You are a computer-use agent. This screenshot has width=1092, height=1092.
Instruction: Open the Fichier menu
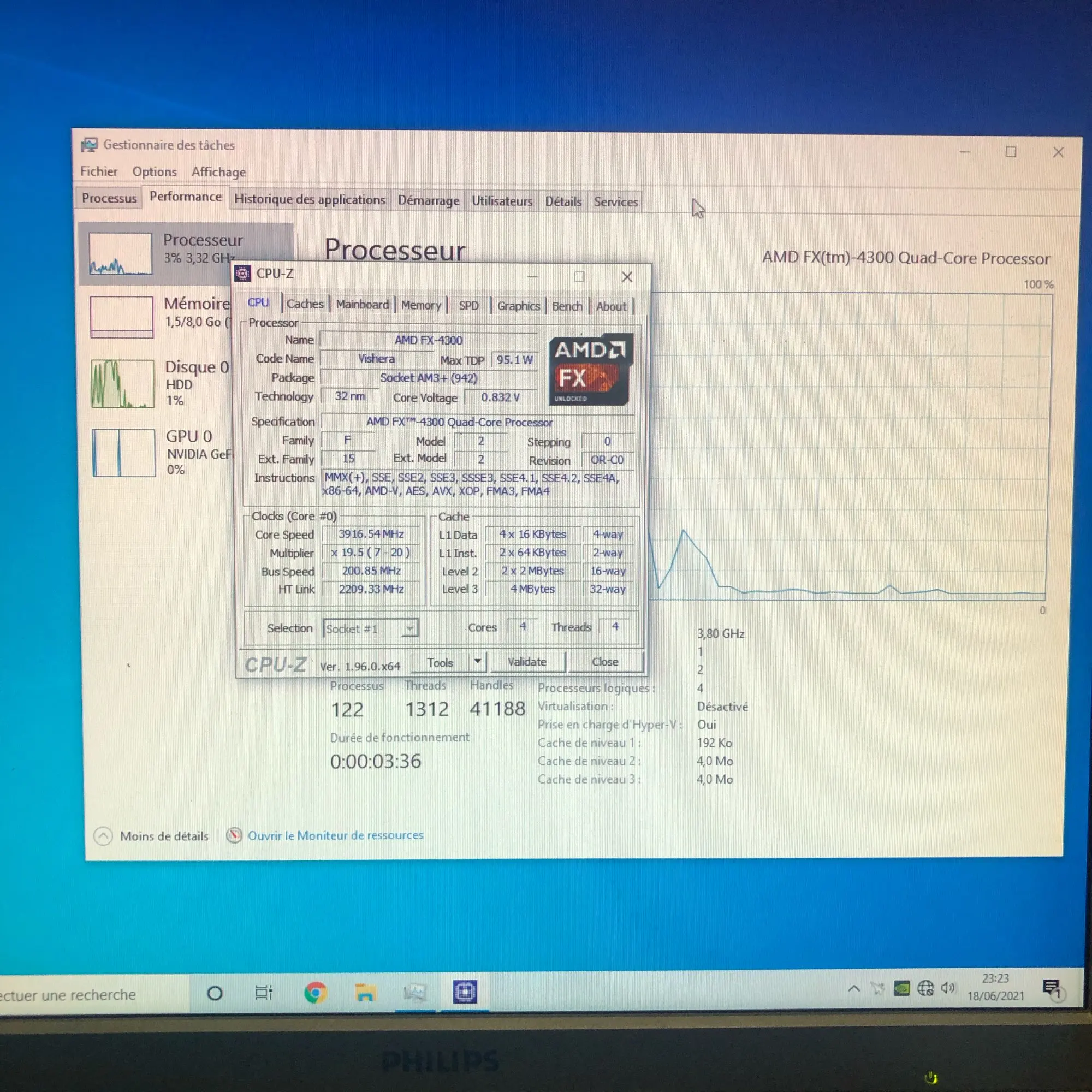pos(99,171)
